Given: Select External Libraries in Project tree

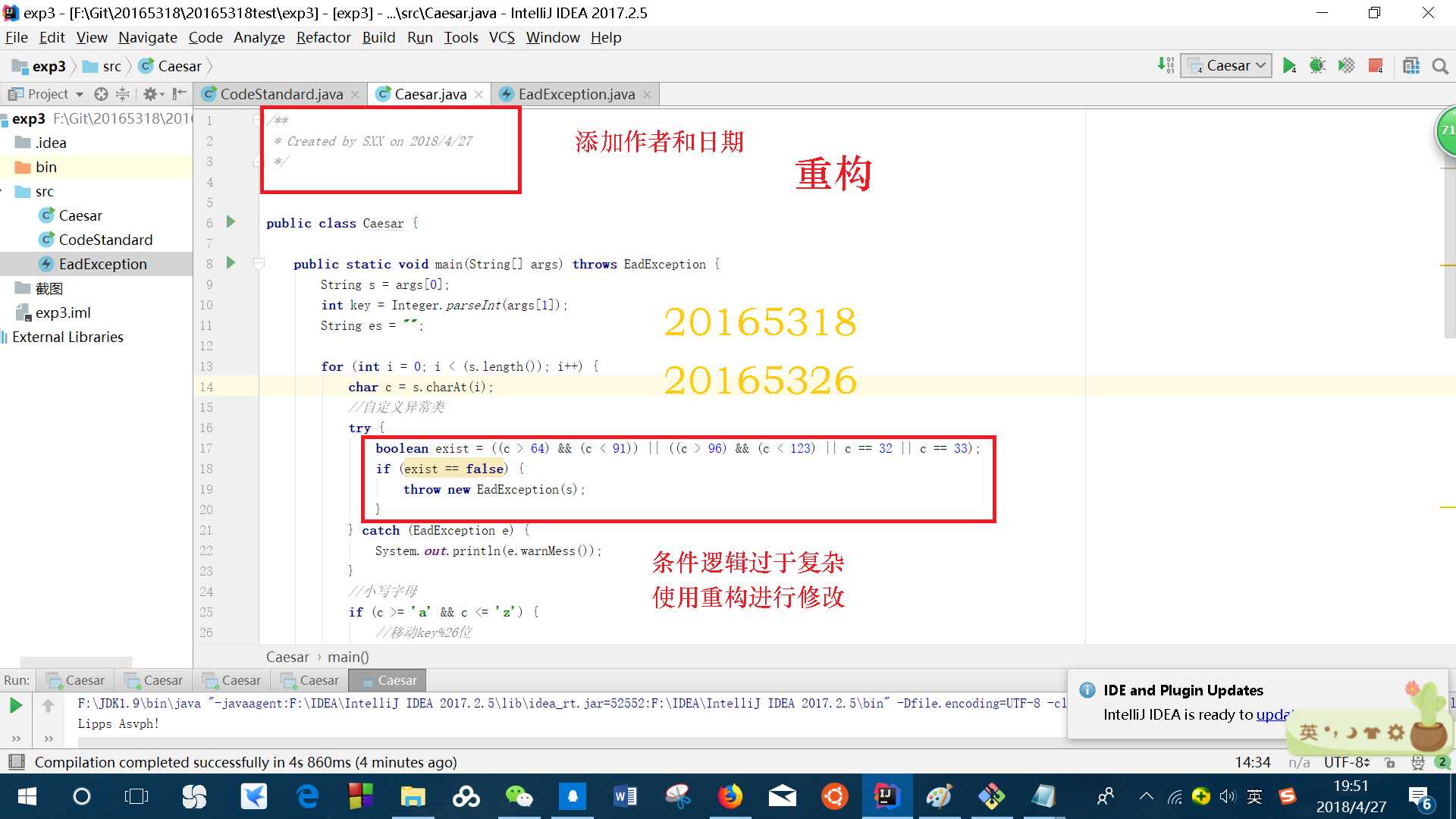Looking at the screenshot, I should [x=62, y=337].
